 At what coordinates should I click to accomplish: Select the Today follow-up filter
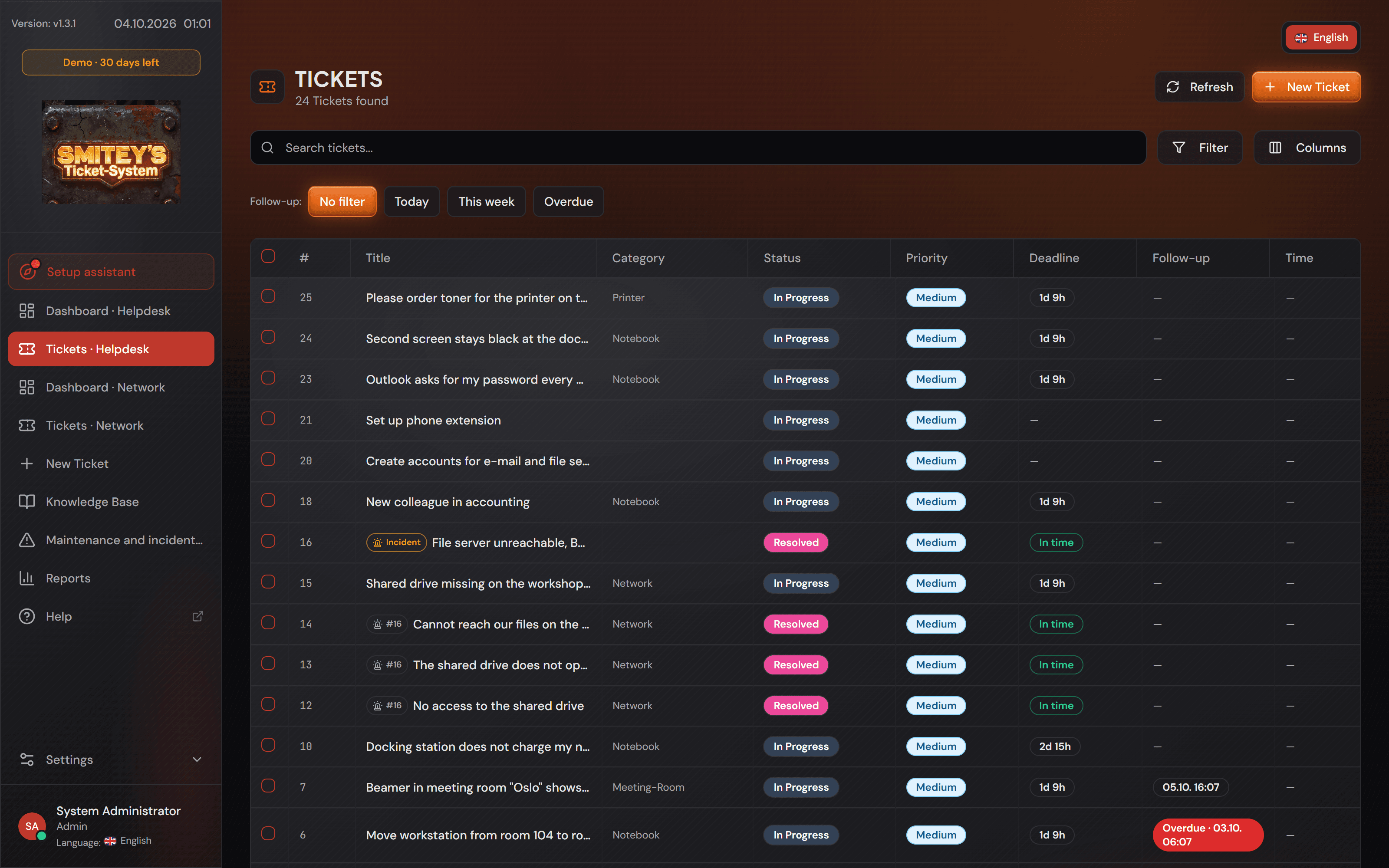click(x=411, y=201)
